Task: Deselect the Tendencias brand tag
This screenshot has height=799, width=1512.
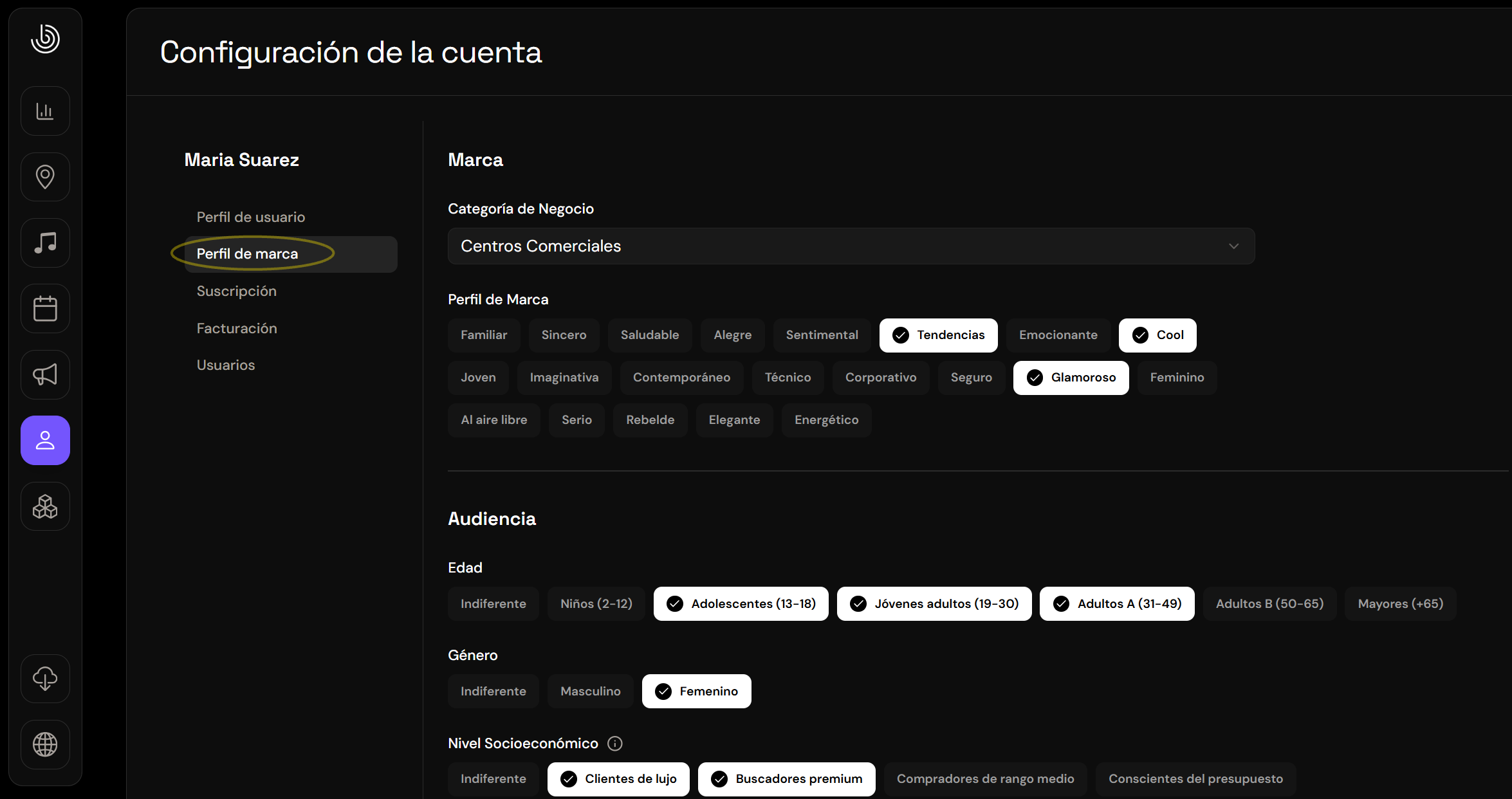Action: tap(939, 335)
